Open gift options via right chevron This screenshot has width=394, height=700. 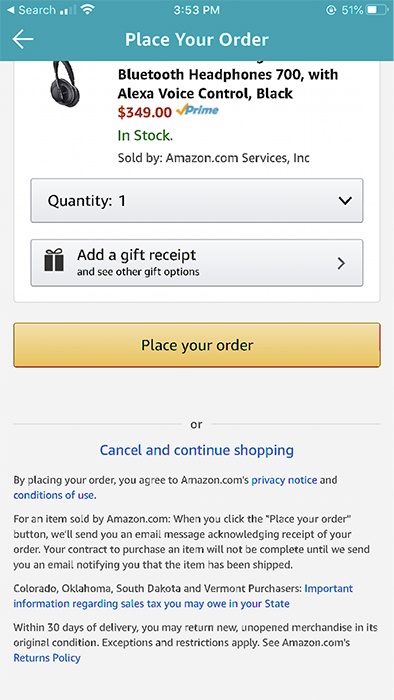pos(341,263)
